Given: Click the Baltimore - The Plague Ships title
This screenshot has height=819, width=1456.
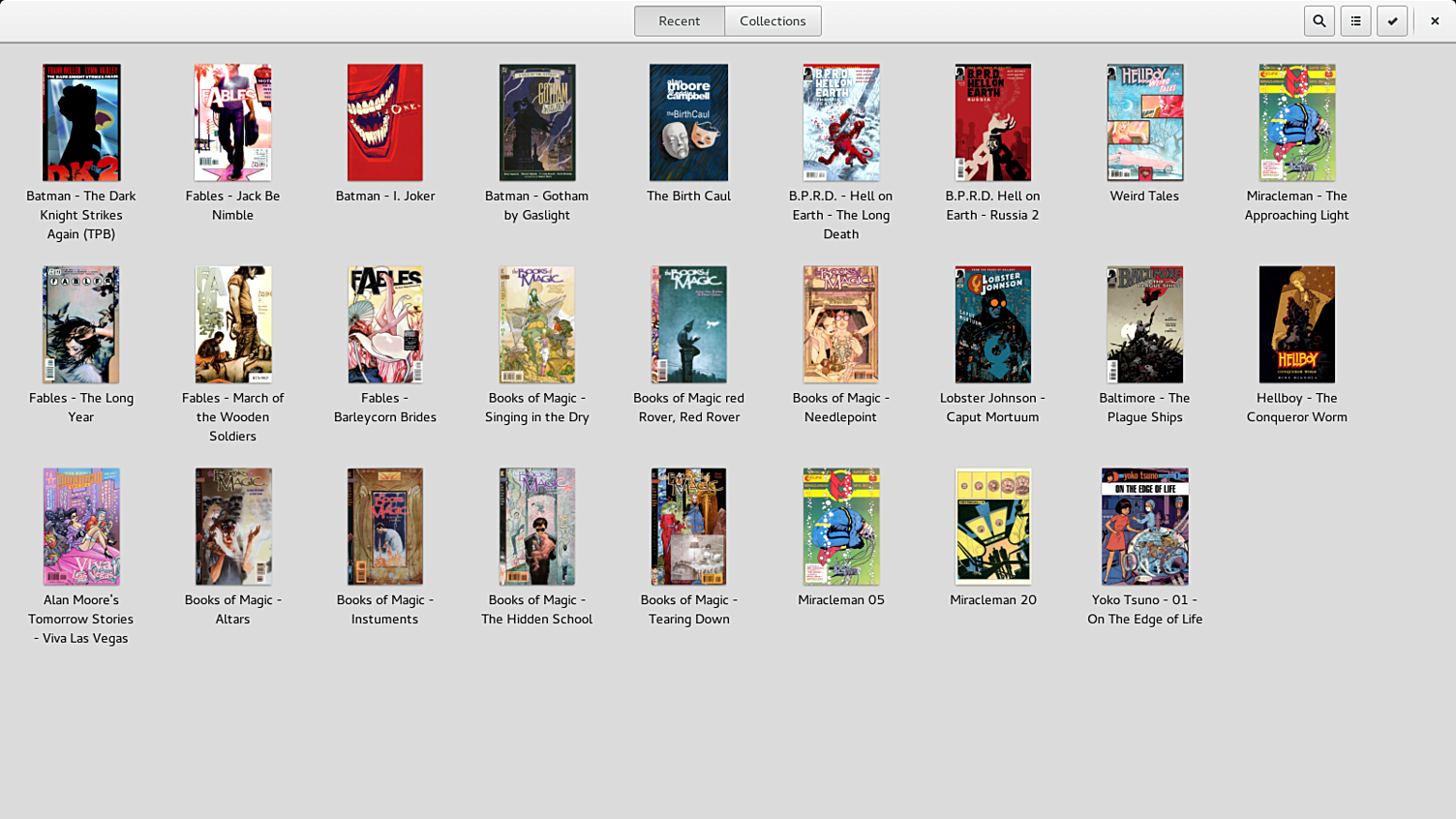Looking at the screenshot, I should click(1144, 408).
